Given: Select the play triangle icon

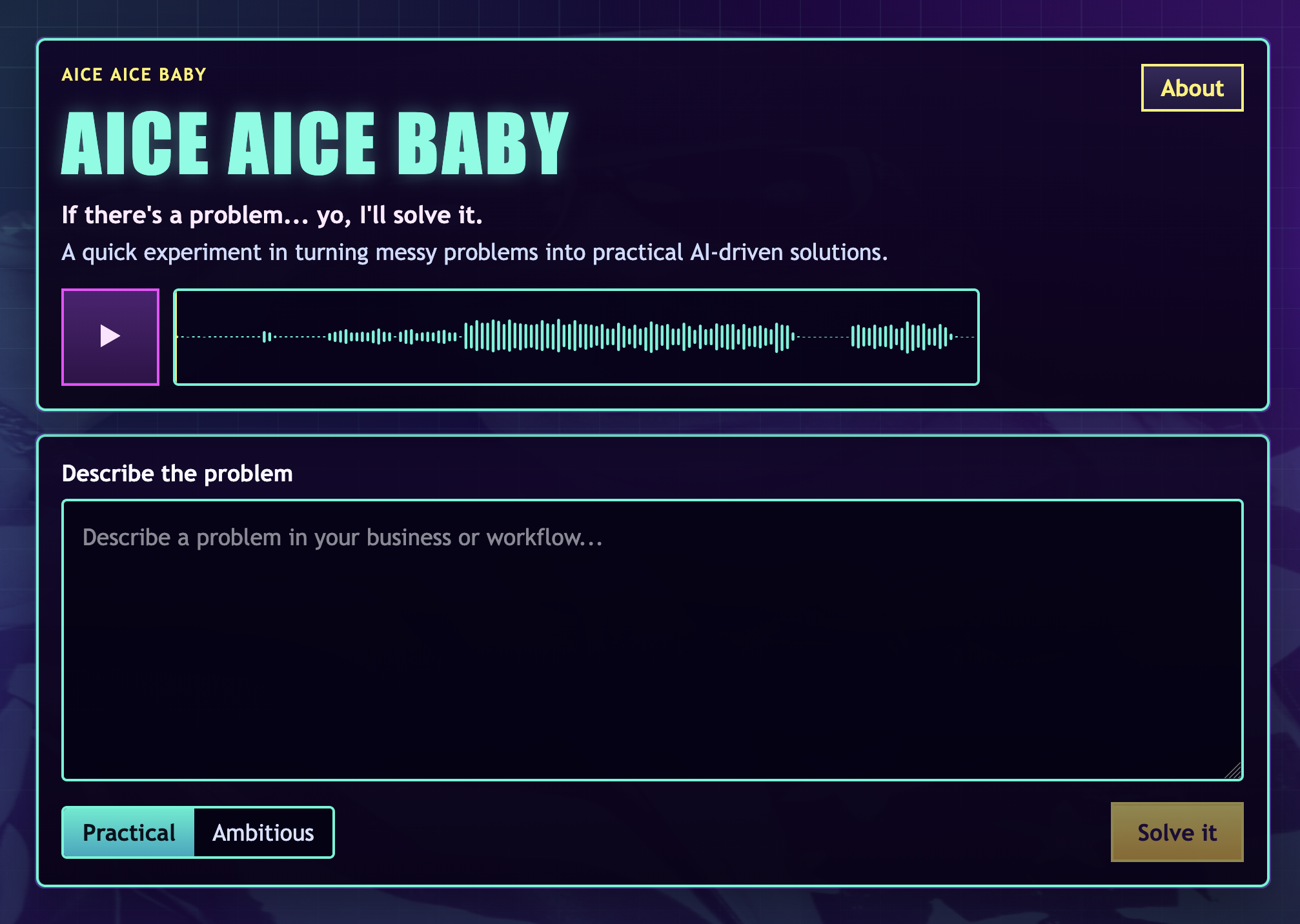Looking at the screenshot, I should coord(110,336).
